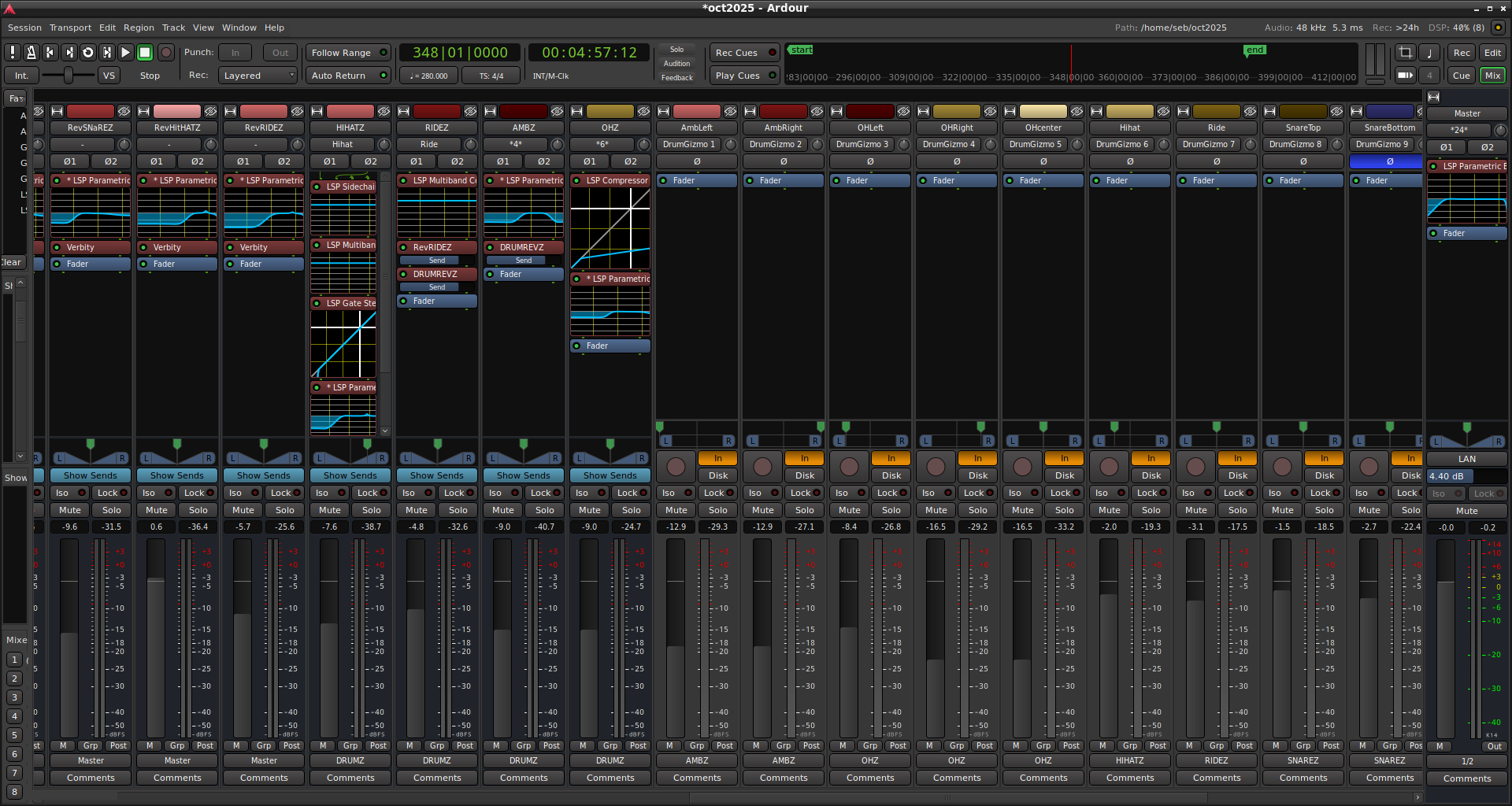This screenshot has width=1512, height=806.
Task: Toggle loop playback icon in transport
Action: click(x=88, y=53)
